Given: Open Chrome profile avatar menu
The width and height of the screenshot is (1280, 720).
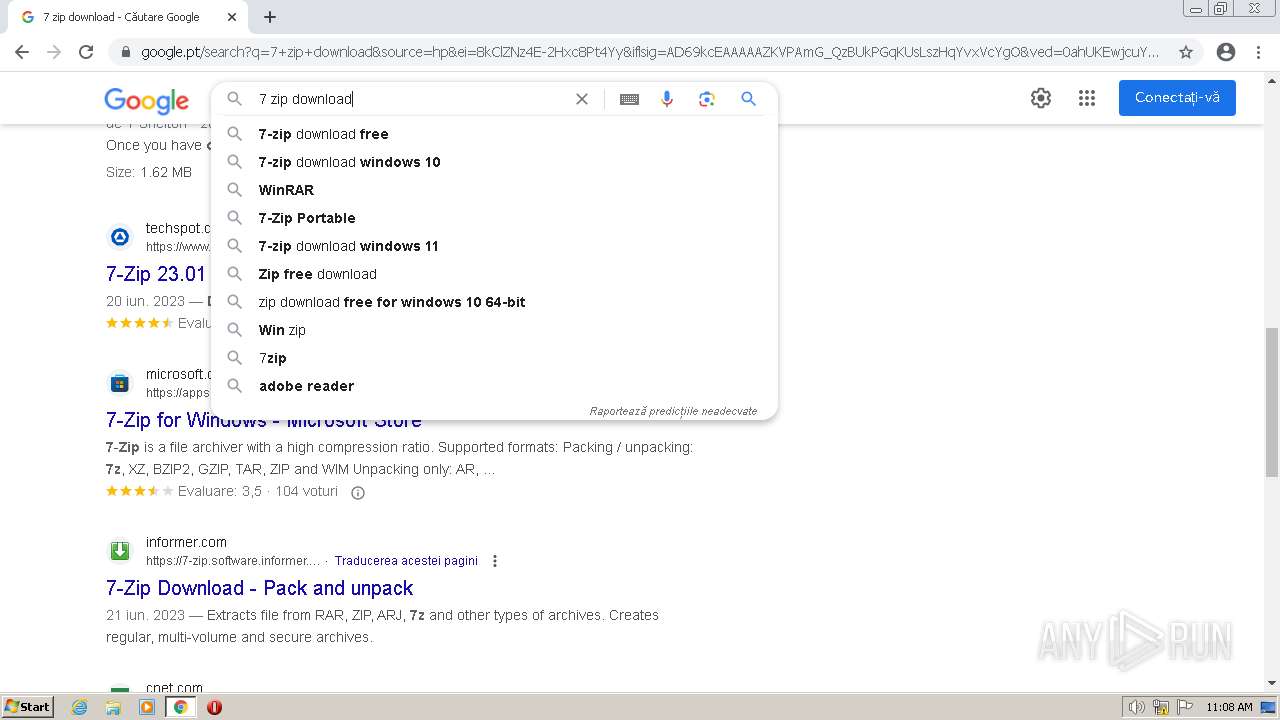Looking at the screenshot, I should [1226, 52].
